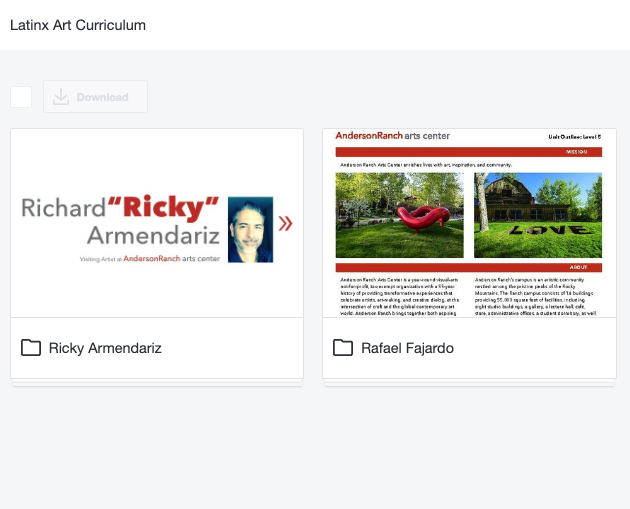Open the Rafael Fajardo folder name link

(410, 348)
